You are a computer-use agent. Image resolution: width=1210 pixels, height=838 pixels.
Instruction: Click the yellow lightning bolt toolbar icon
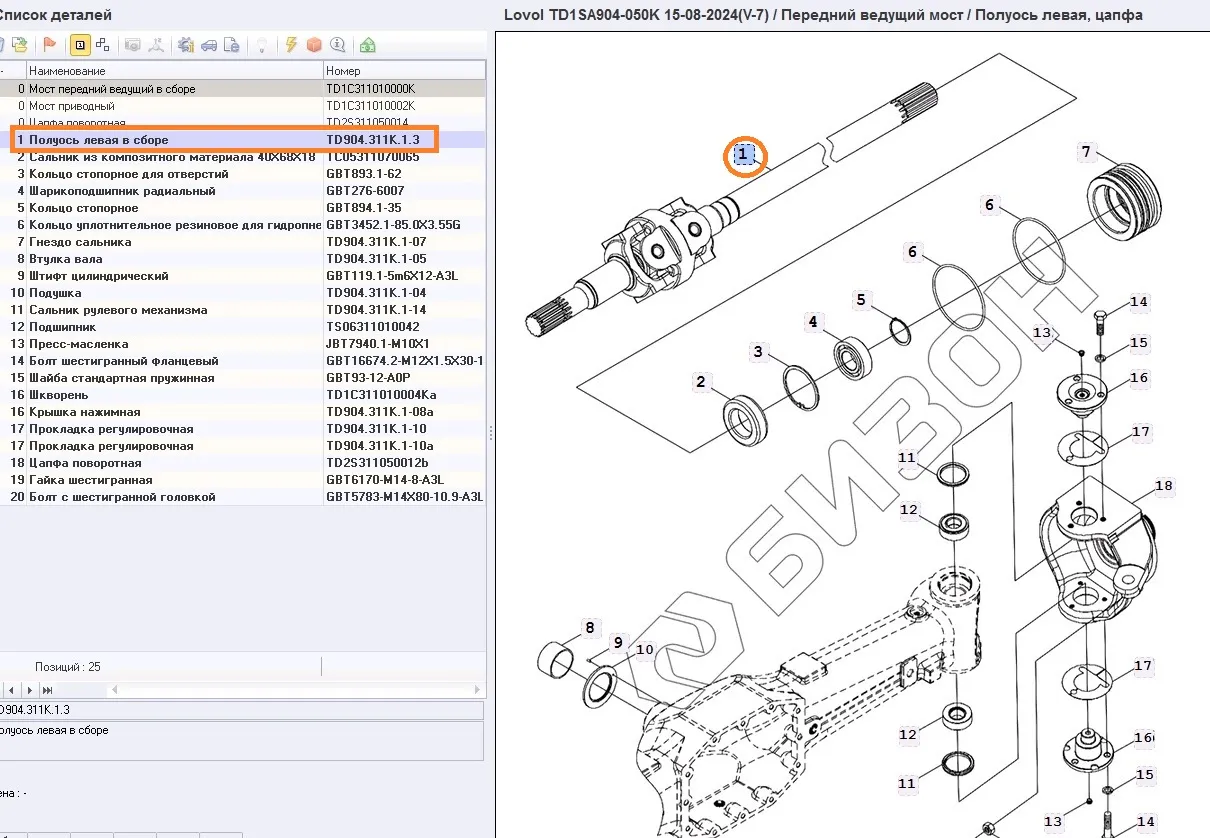291,45
